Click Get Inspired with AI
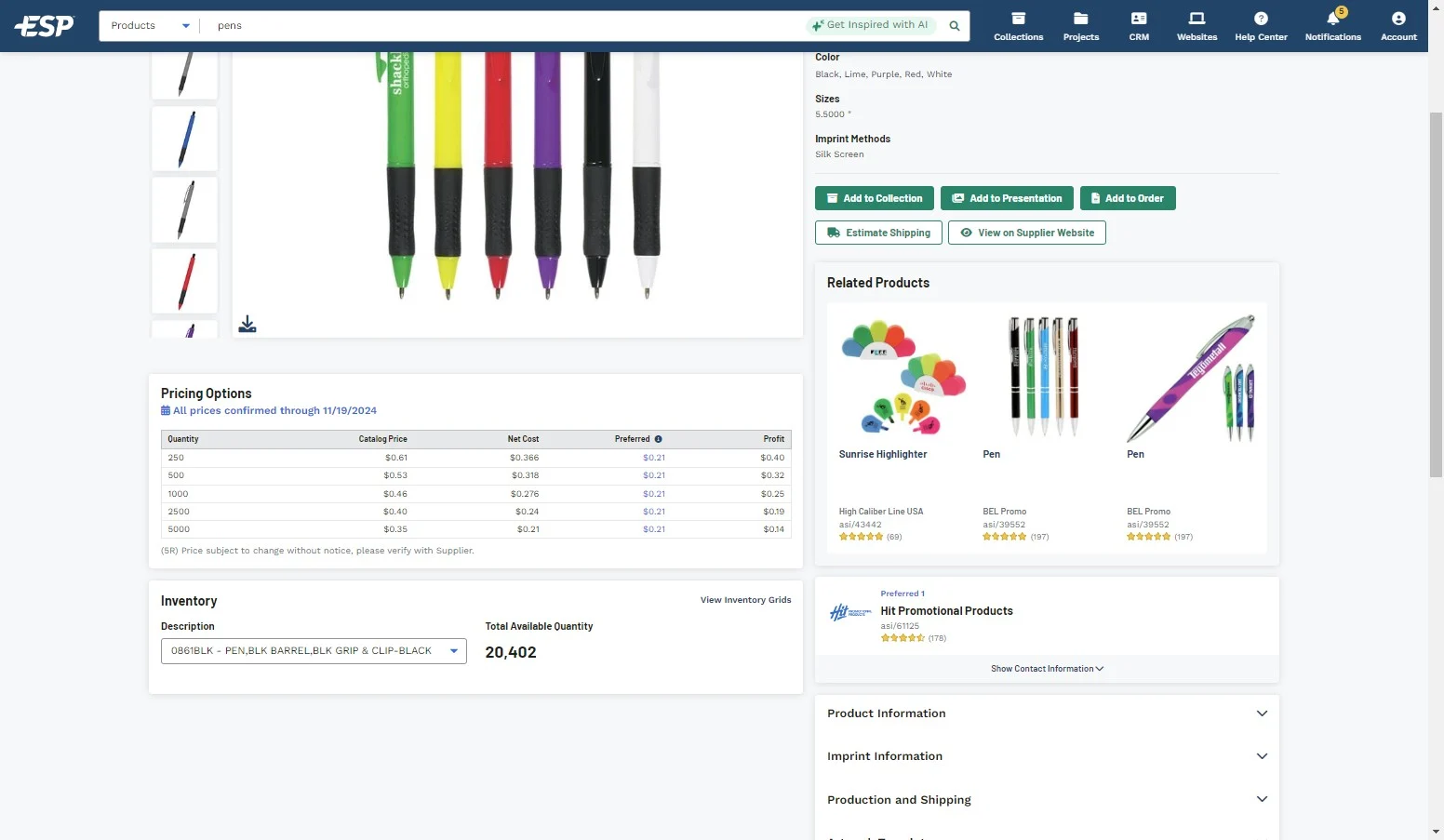The image size is (1444, 840). point(870,25)
